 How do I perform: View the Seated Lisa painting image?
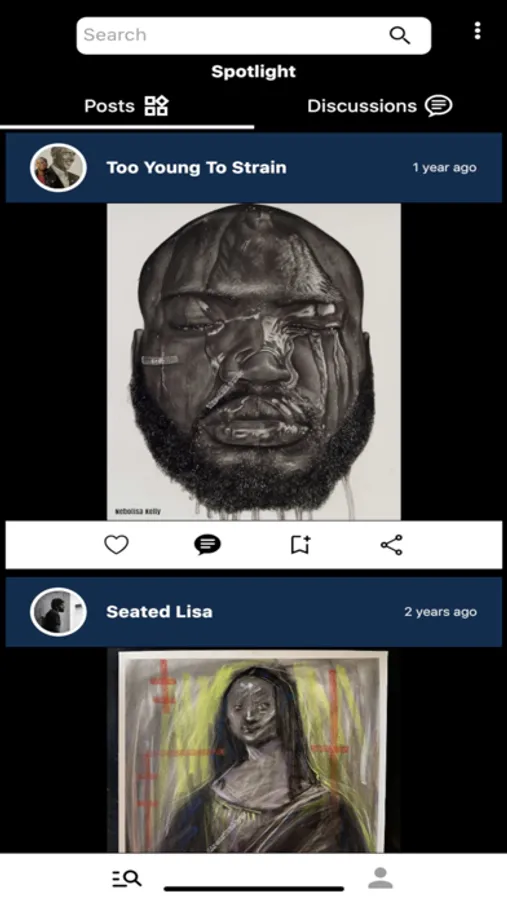pos(253,751)
